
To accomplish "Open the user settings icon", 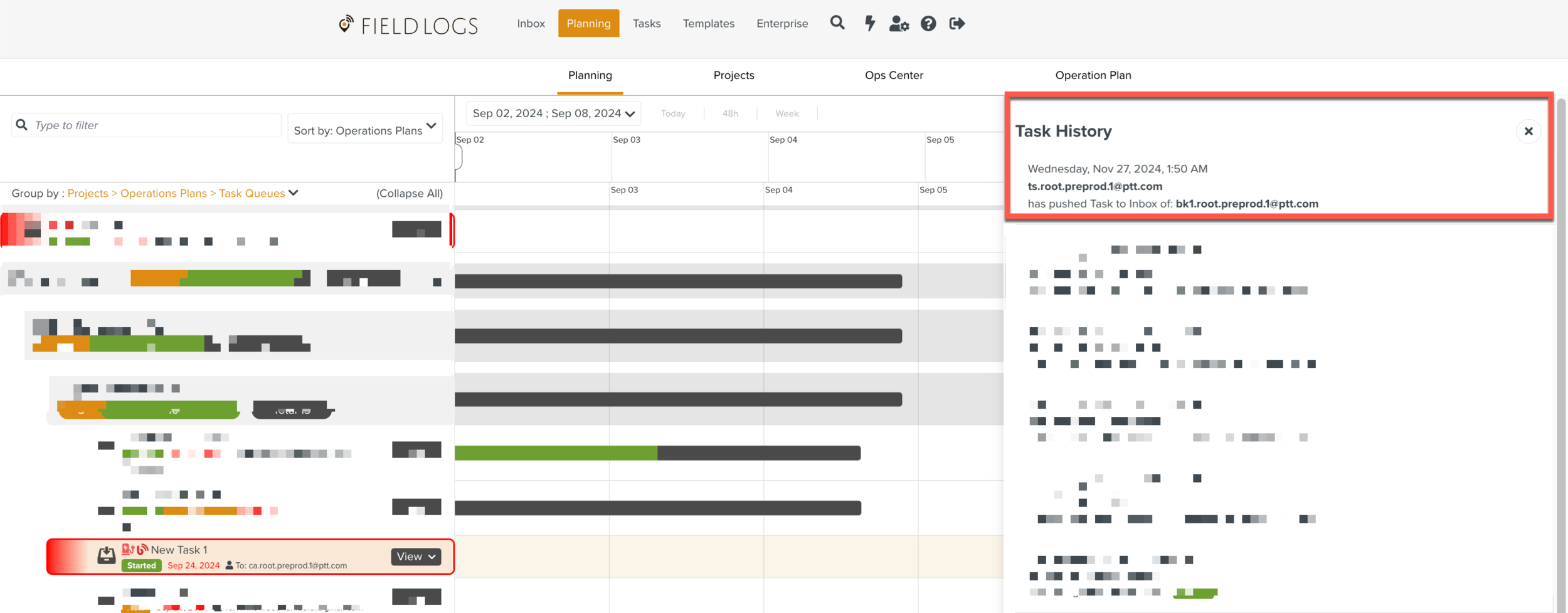I will point(898,24).
